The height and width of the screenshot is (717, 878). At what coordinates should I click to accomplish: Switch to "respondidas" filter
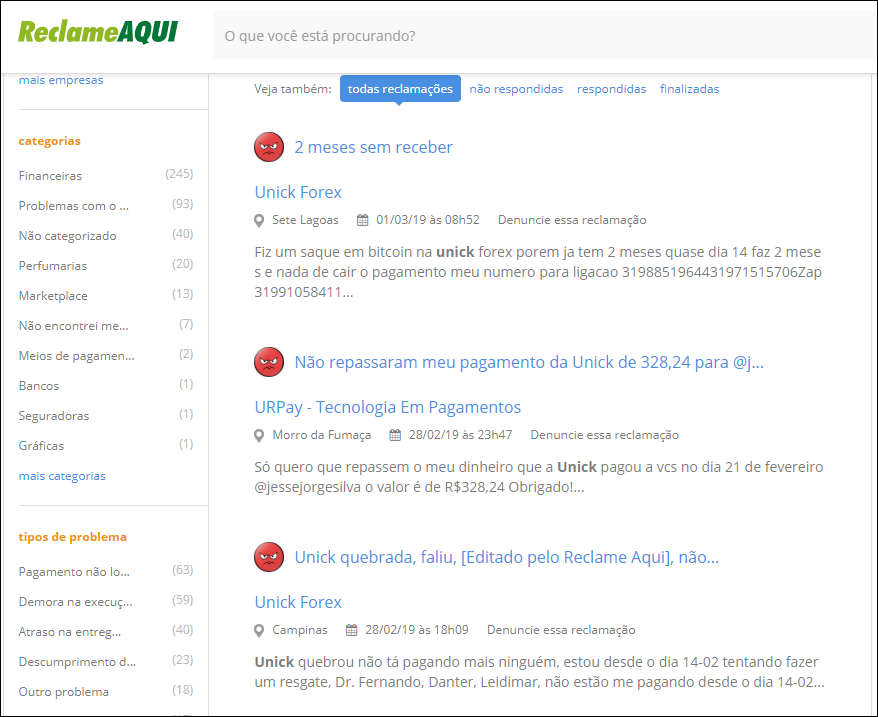coord(611,89)
